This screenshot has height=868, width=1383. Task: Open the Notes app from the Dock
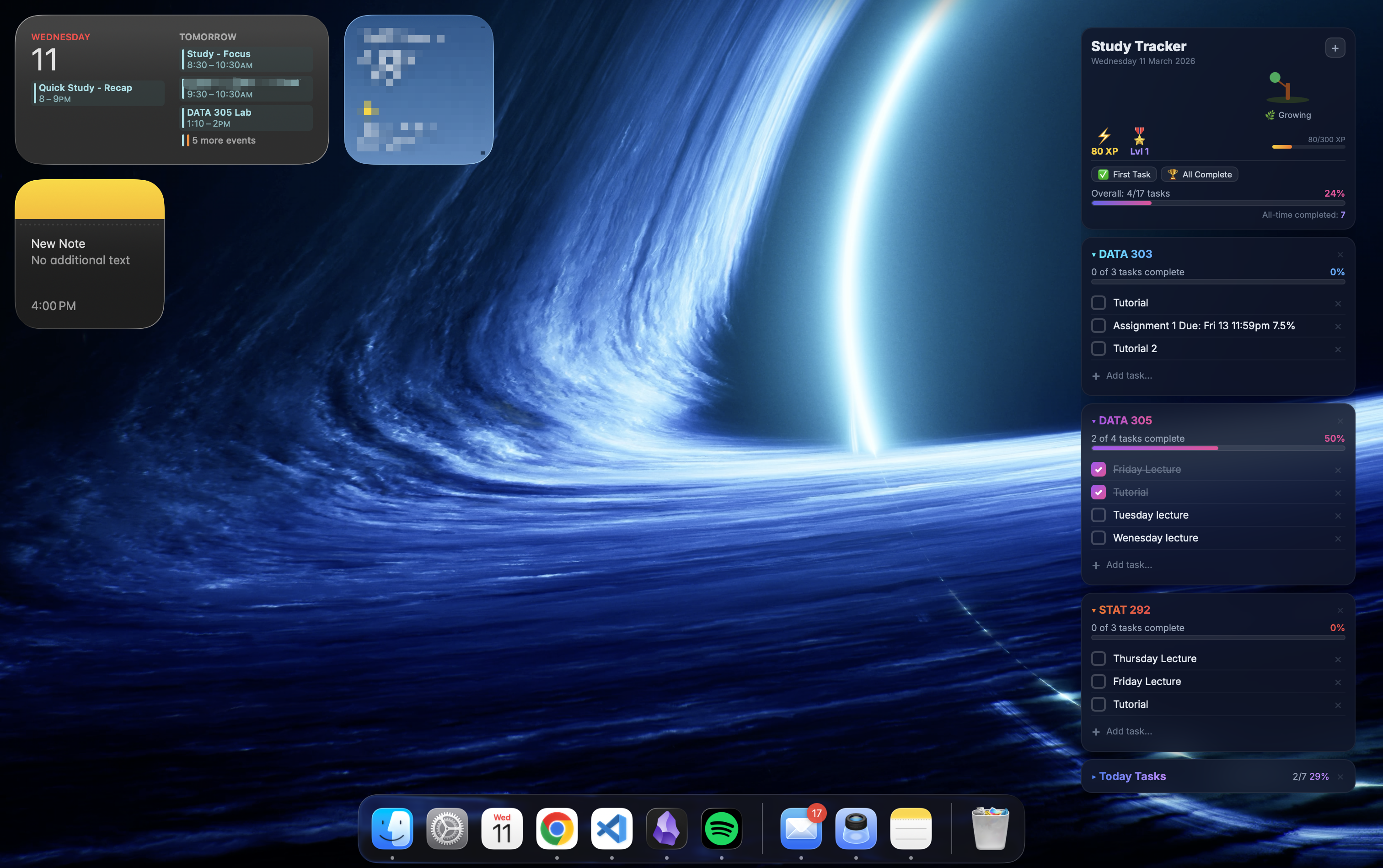point(911,828)
